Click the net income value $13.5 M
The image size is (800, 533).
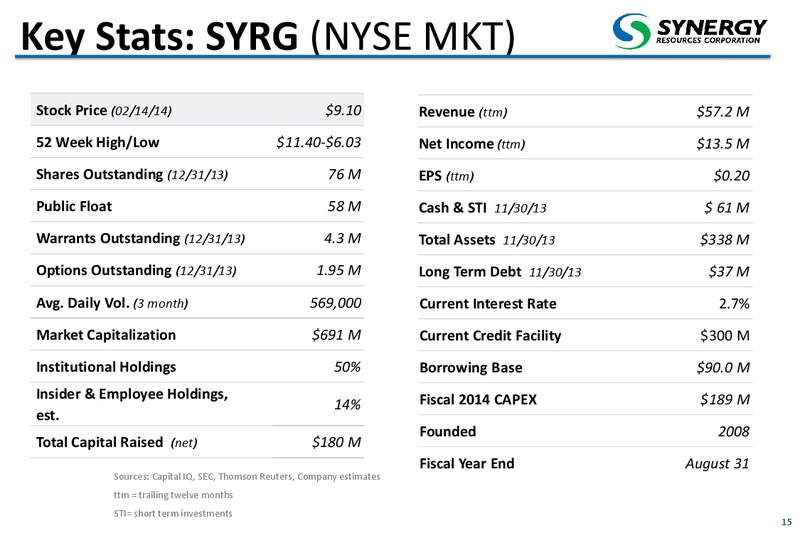(723, 144)
